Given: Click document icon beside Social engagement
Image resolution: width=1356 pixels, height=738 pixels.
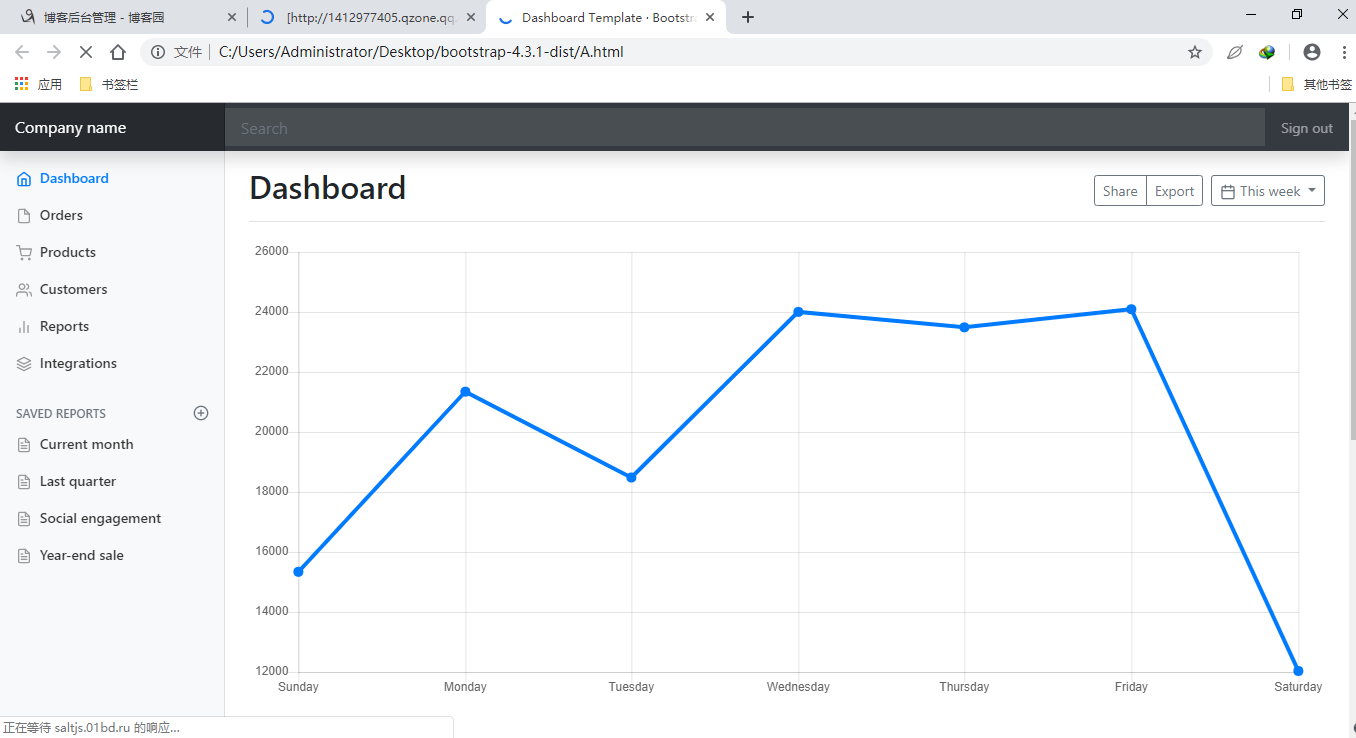Looking at the screenshot, I should click(x=25, y=519).
